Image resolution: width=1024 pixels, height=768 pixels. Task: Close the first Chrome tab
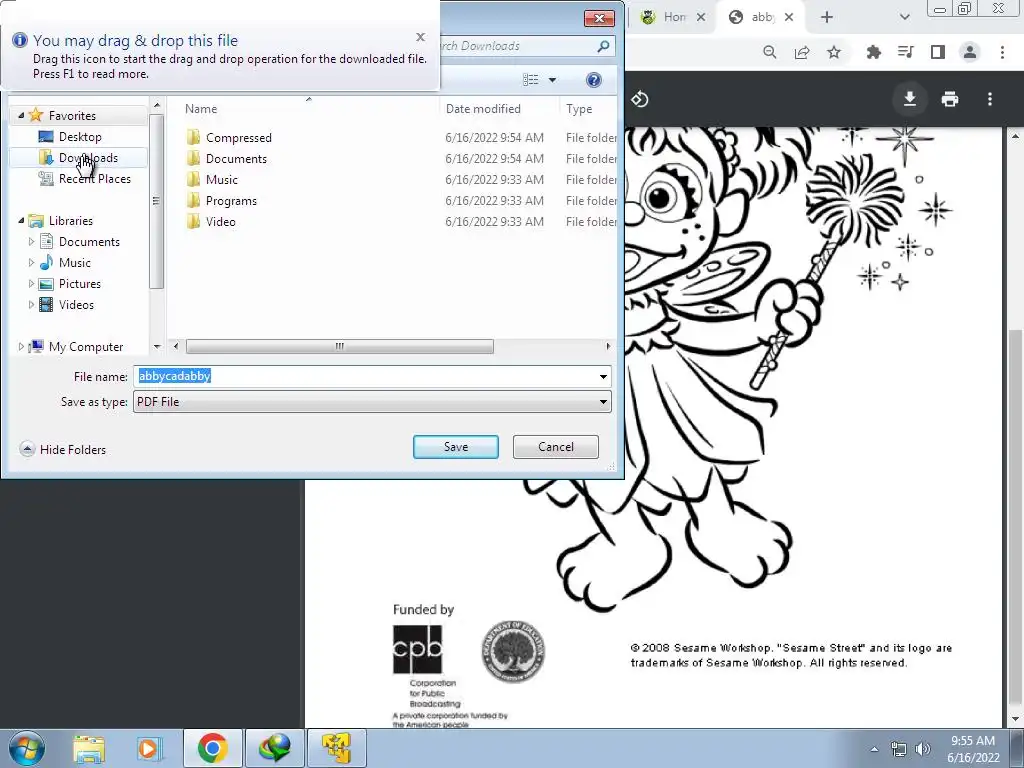[x=701, y=18]
